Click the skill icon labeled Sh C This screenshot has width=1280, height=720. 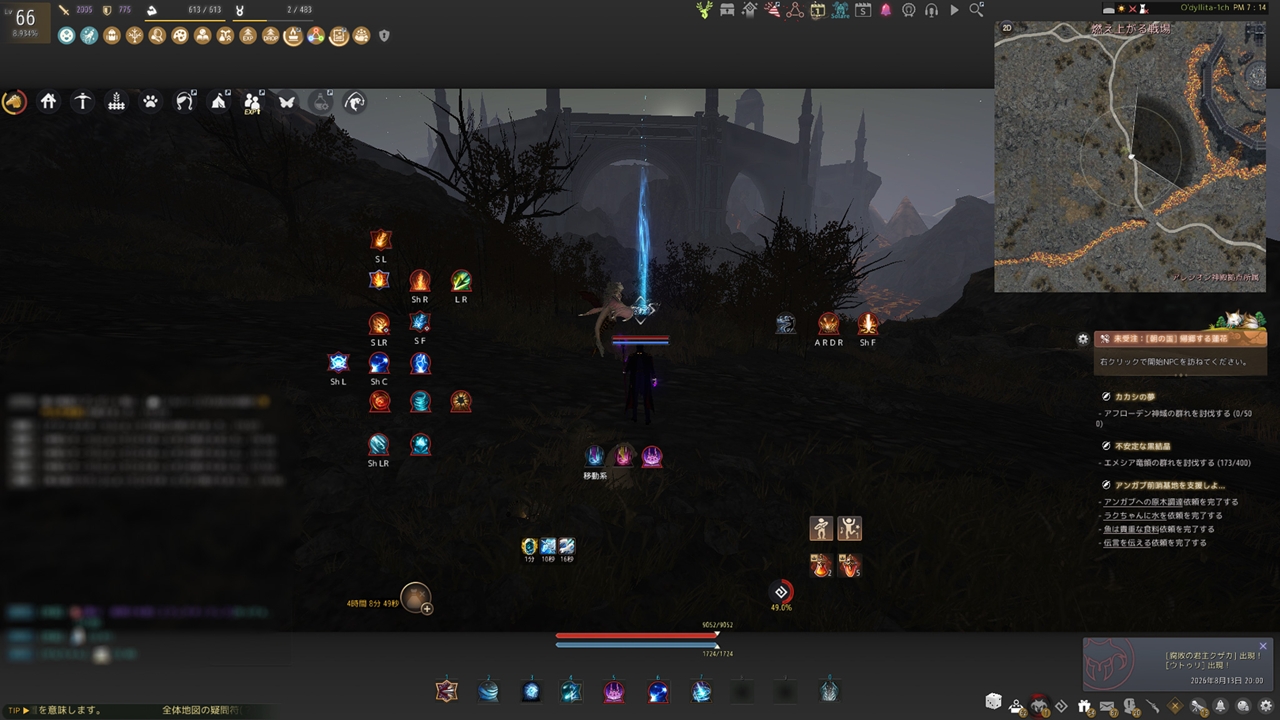[379, 363]
